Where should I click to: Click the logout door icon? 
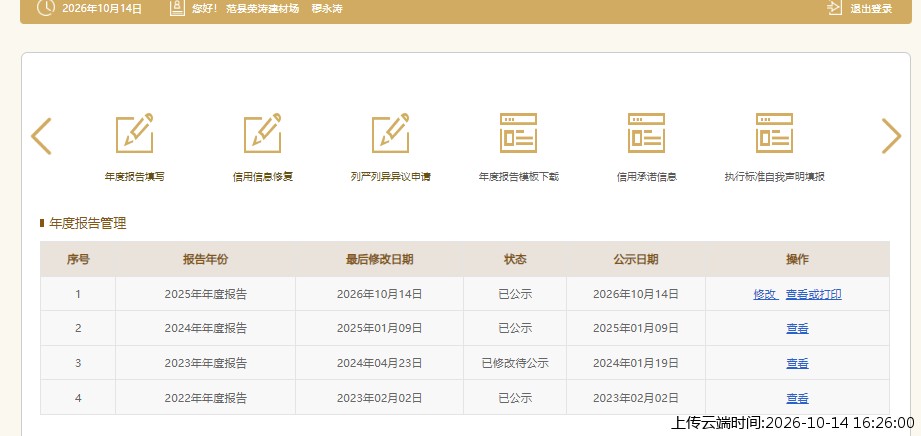(835, 8)
